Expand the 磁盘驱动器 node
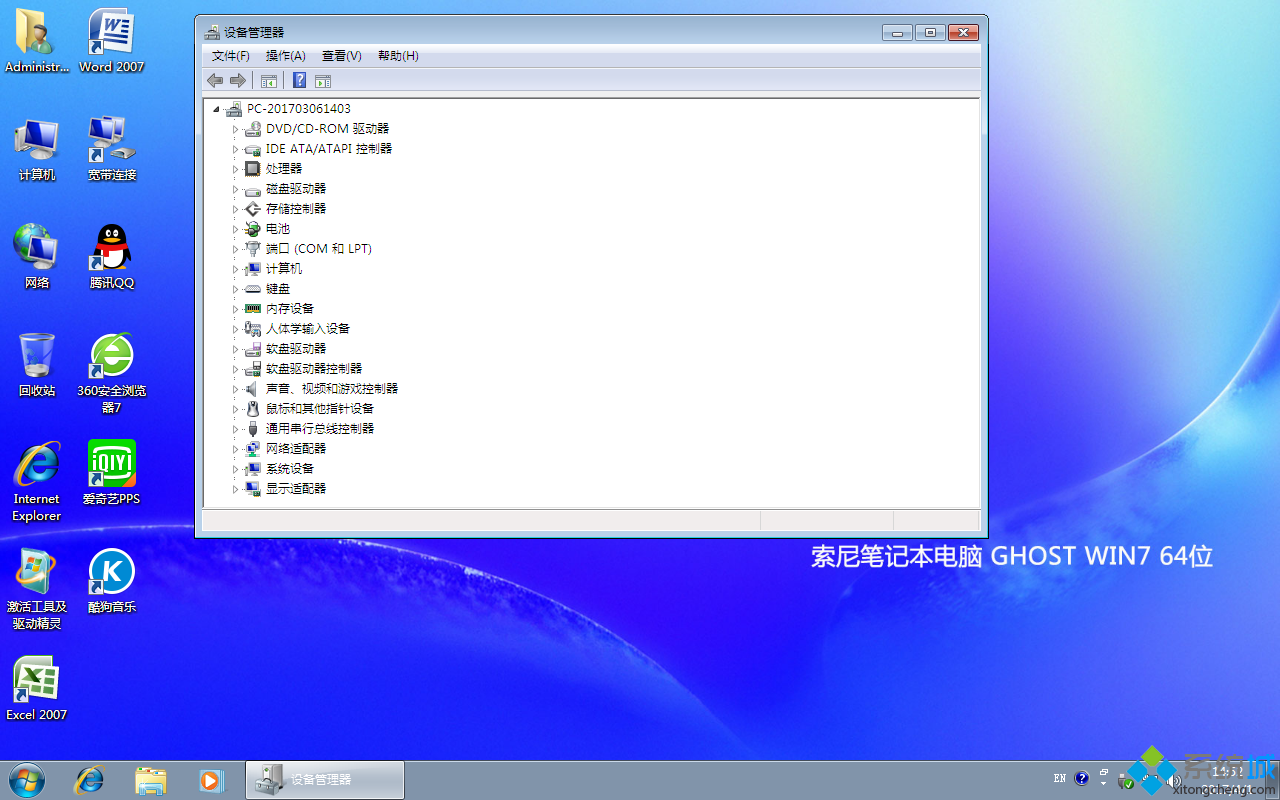 [x=236, y=189]
